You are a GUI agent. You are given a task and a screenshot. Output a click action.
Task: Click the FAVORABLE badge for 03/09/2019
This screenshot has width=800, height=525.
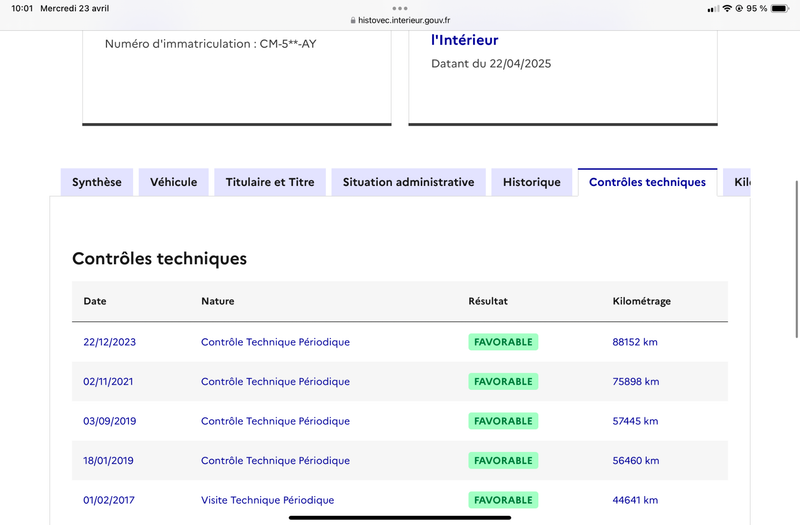(503, 421)
